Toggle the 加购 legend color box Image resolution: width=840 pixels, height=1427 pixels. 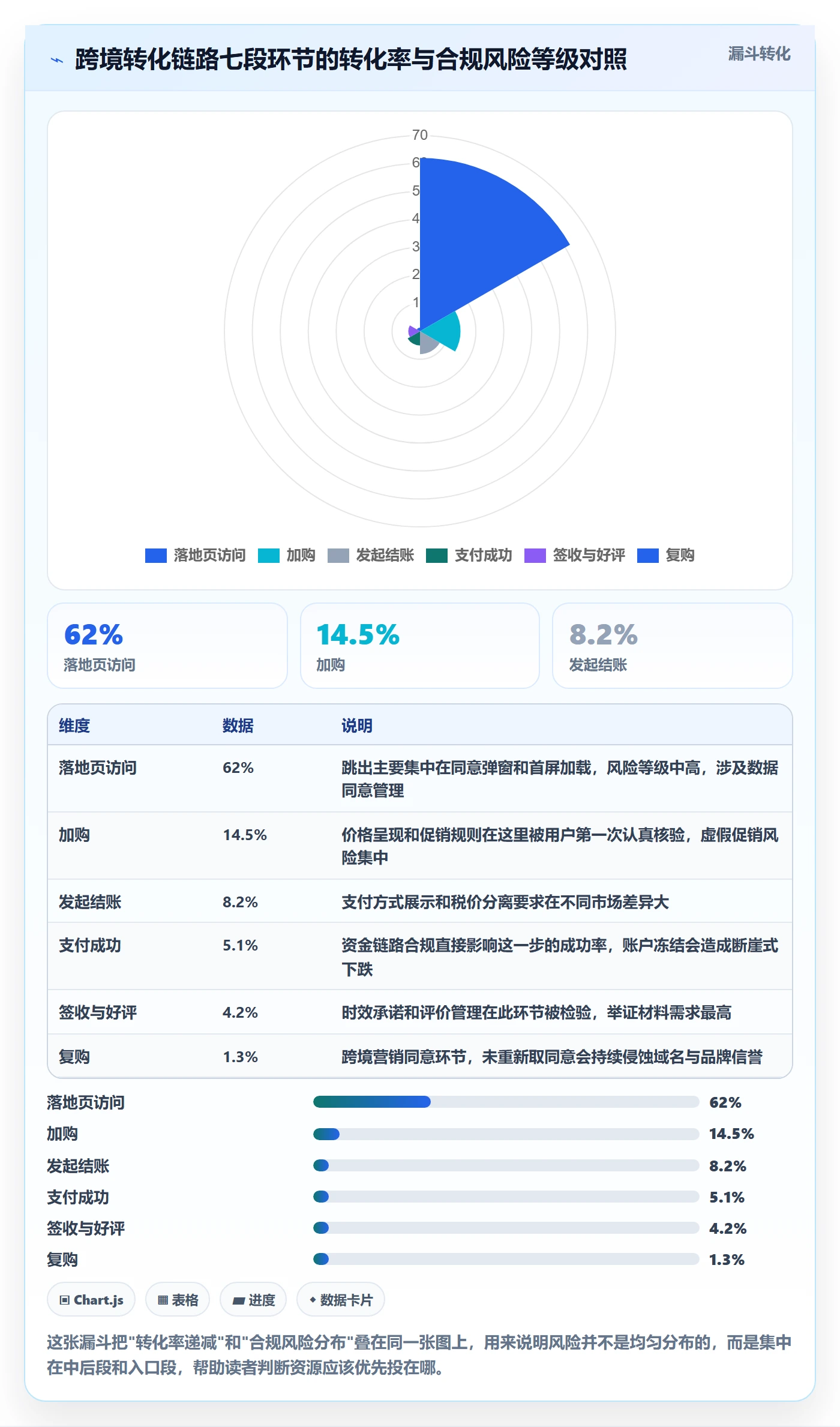click(x=269, y=556)
